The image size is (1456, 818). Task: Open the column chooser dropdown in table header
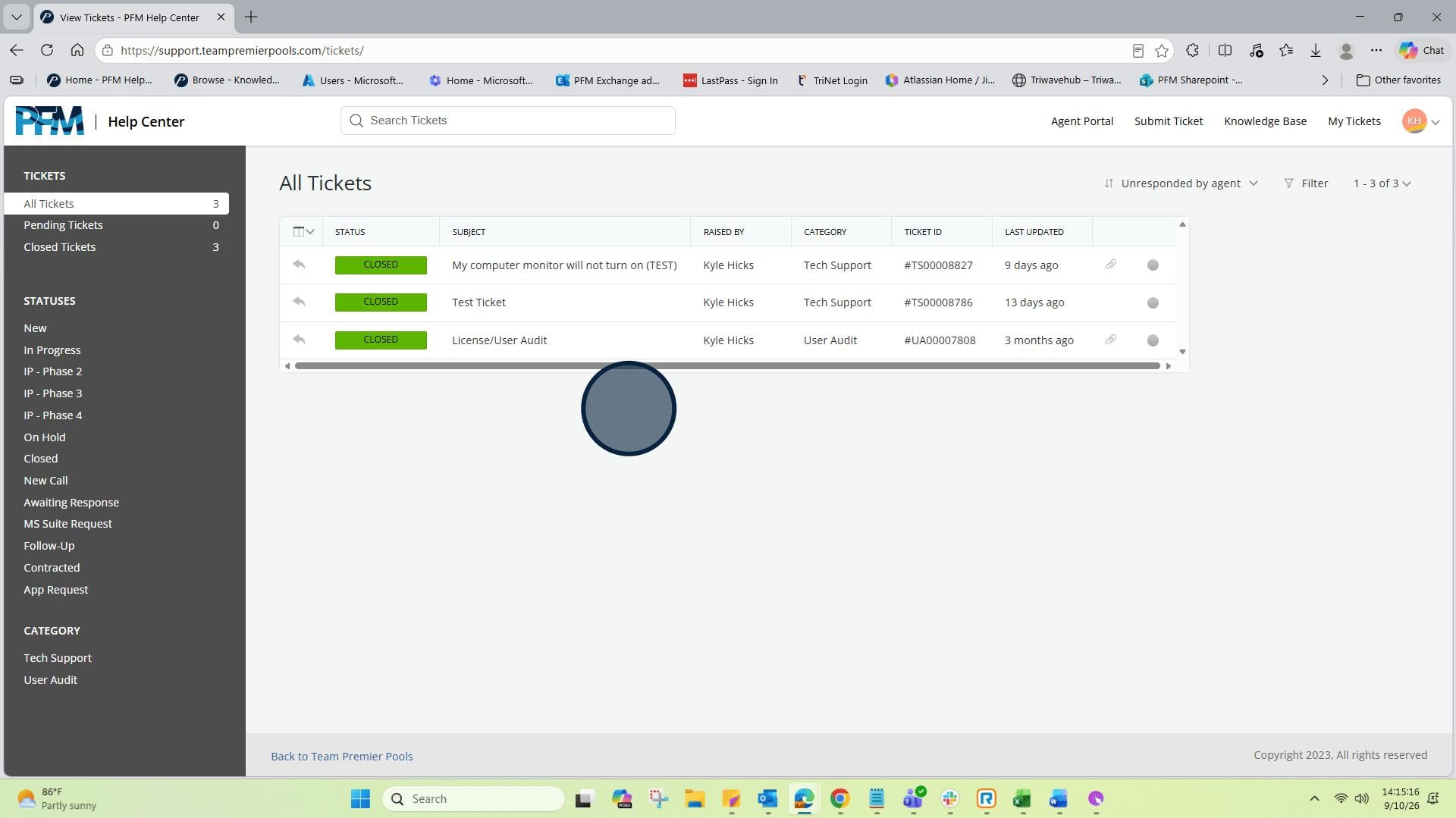[x=303, y=232]
